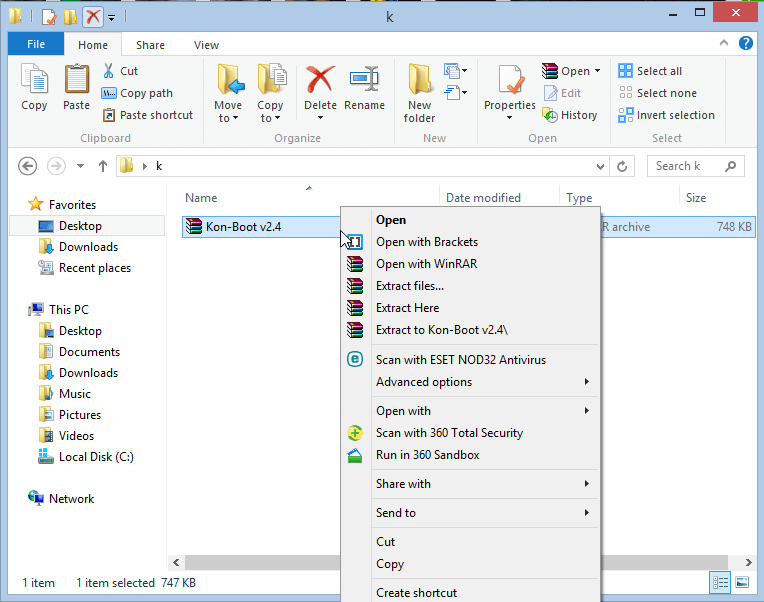Click Select all in ribbon
764x602 pixels.
click(650, 71)
